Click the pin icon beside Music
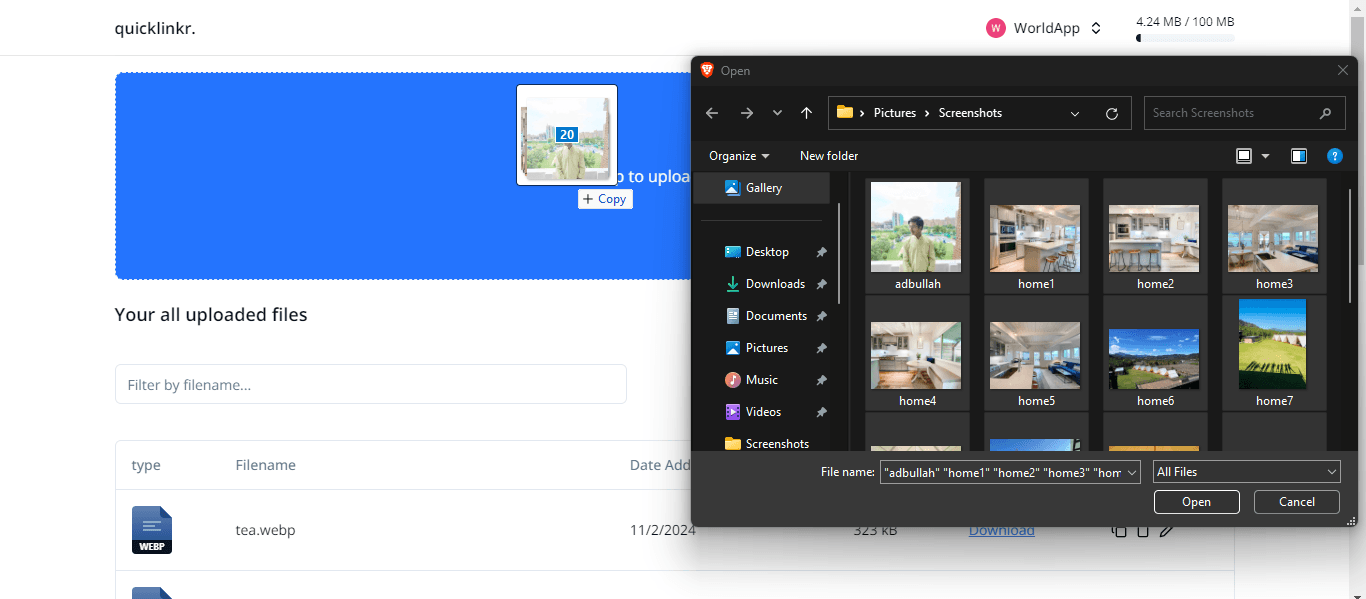Viewport: 1366px width, 599px height. coord(821,380)
